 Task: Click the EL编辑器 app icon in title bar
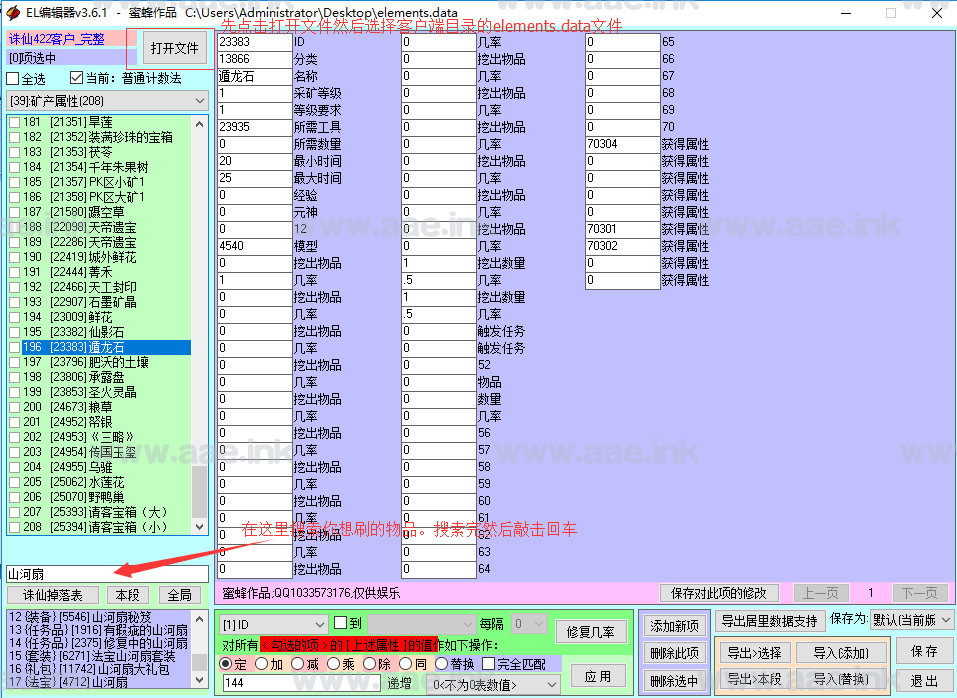click(x=13, y=13)
